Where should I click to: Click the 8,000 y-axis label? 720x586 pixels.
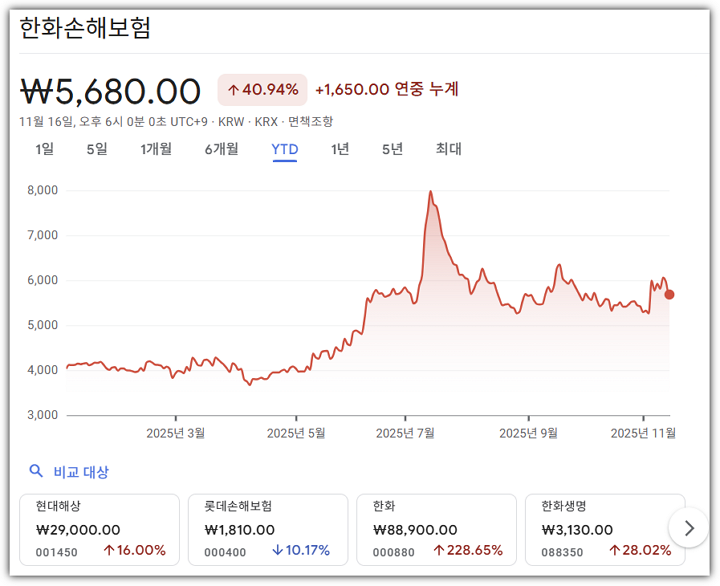pyautogui.click(x=43, y=190)
